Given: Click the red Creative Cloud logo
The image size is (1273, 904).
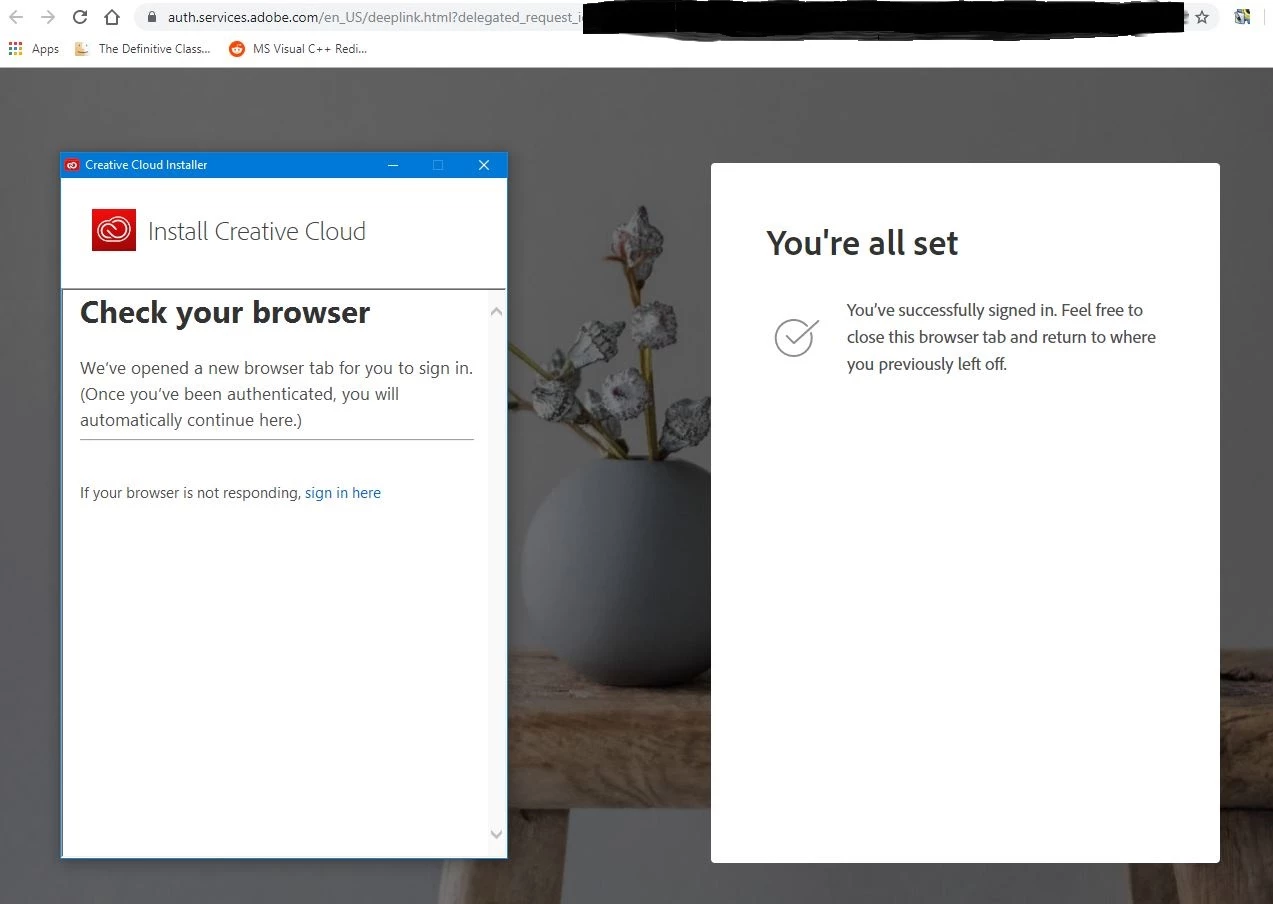Looking at the screenshot, I should [x=114, y=230].
